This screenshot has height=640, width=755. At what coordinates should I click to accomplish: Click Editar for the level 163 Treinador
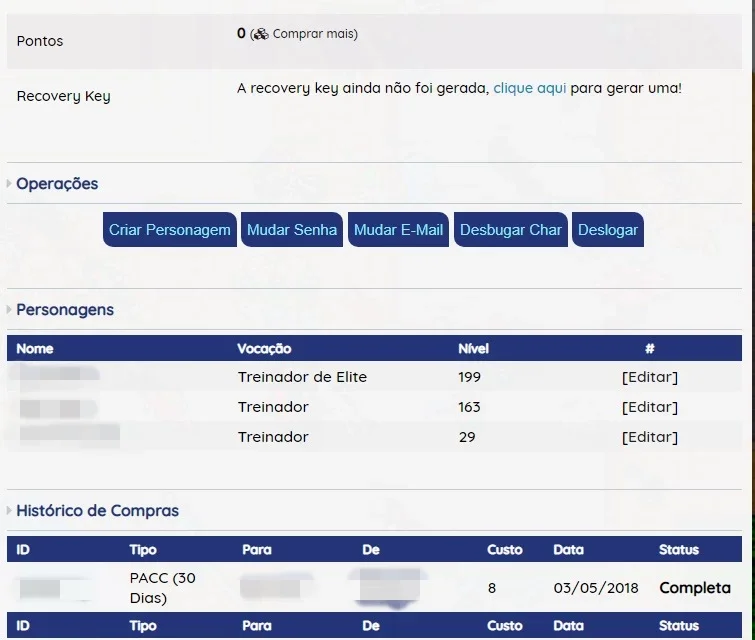[x=650, y=407]
